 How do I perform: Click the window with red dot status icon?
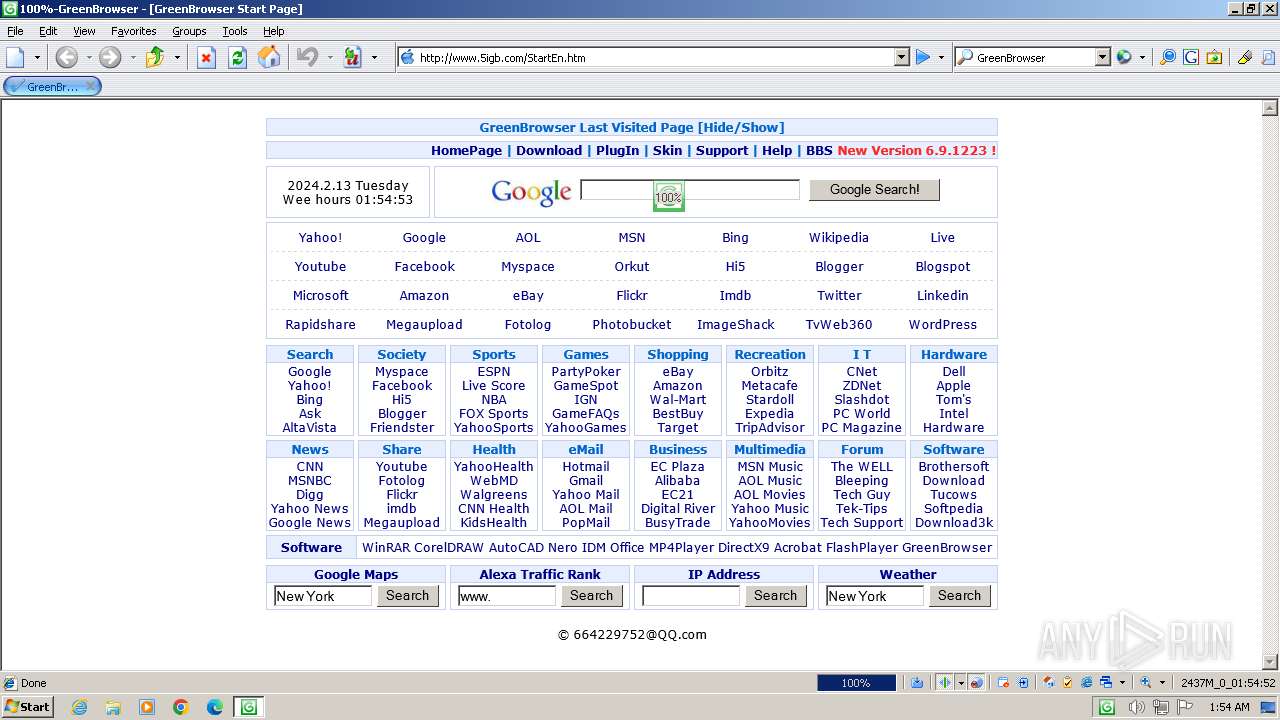(1004, 683)
